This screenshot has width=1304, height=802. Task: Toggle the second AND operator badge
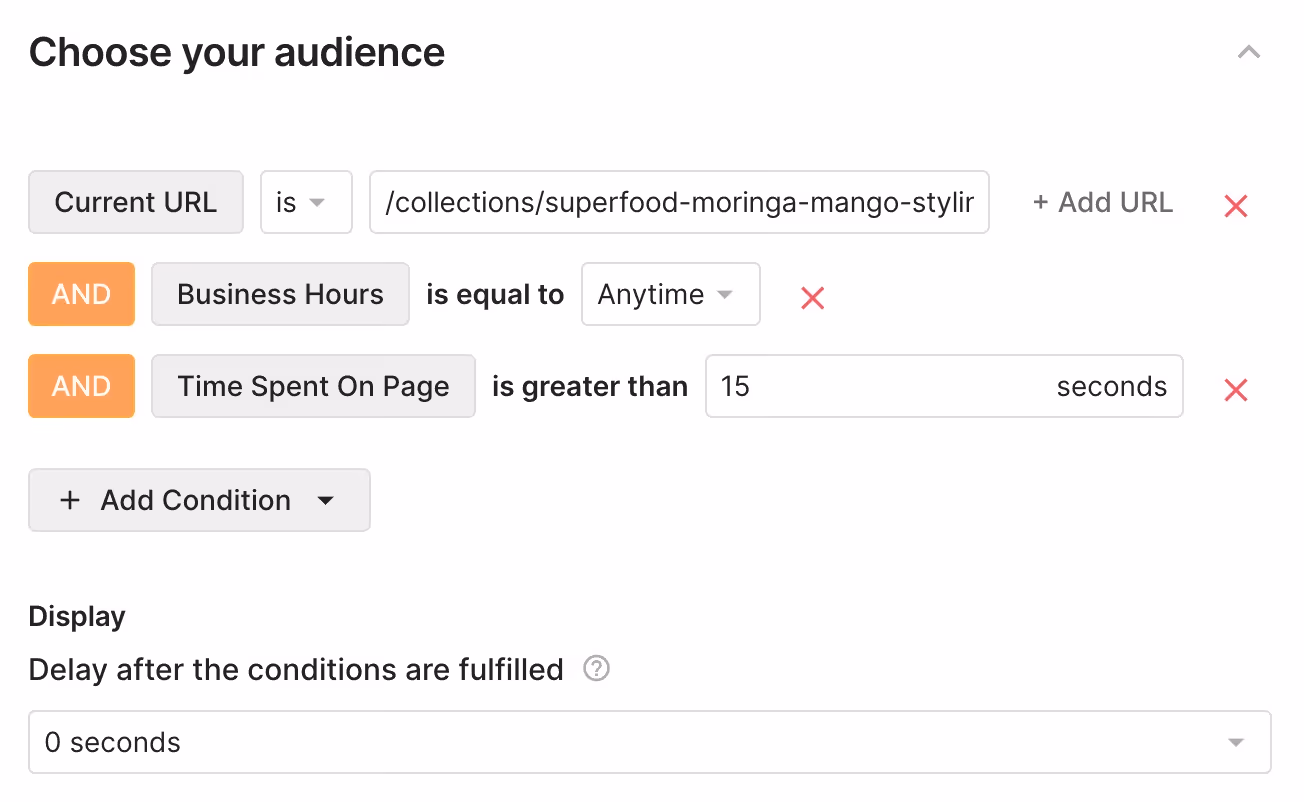coord(81,386)
